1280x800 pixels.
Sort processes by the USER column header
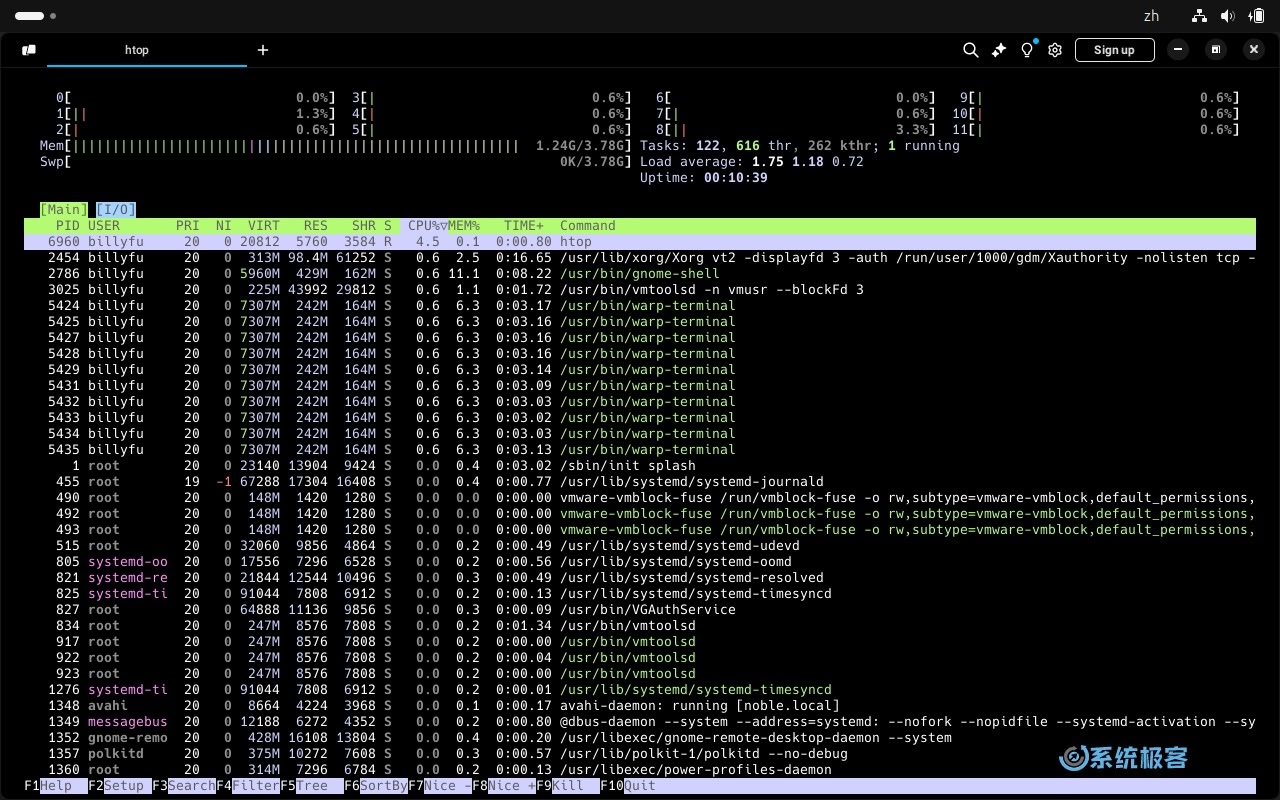104,226
